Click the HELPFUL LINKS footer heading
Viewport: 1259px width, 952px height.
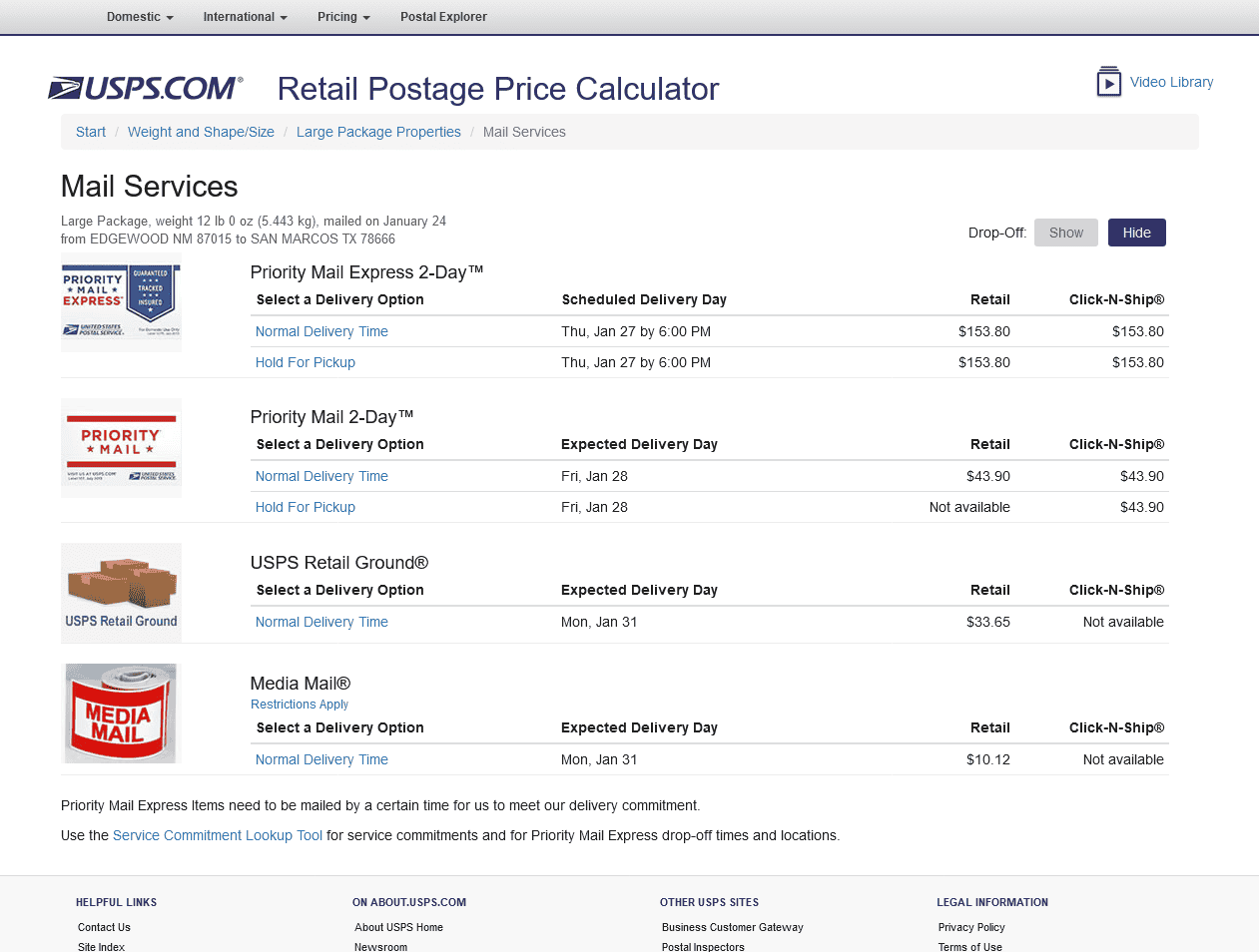pyautogui.click(x=116, y=902)
